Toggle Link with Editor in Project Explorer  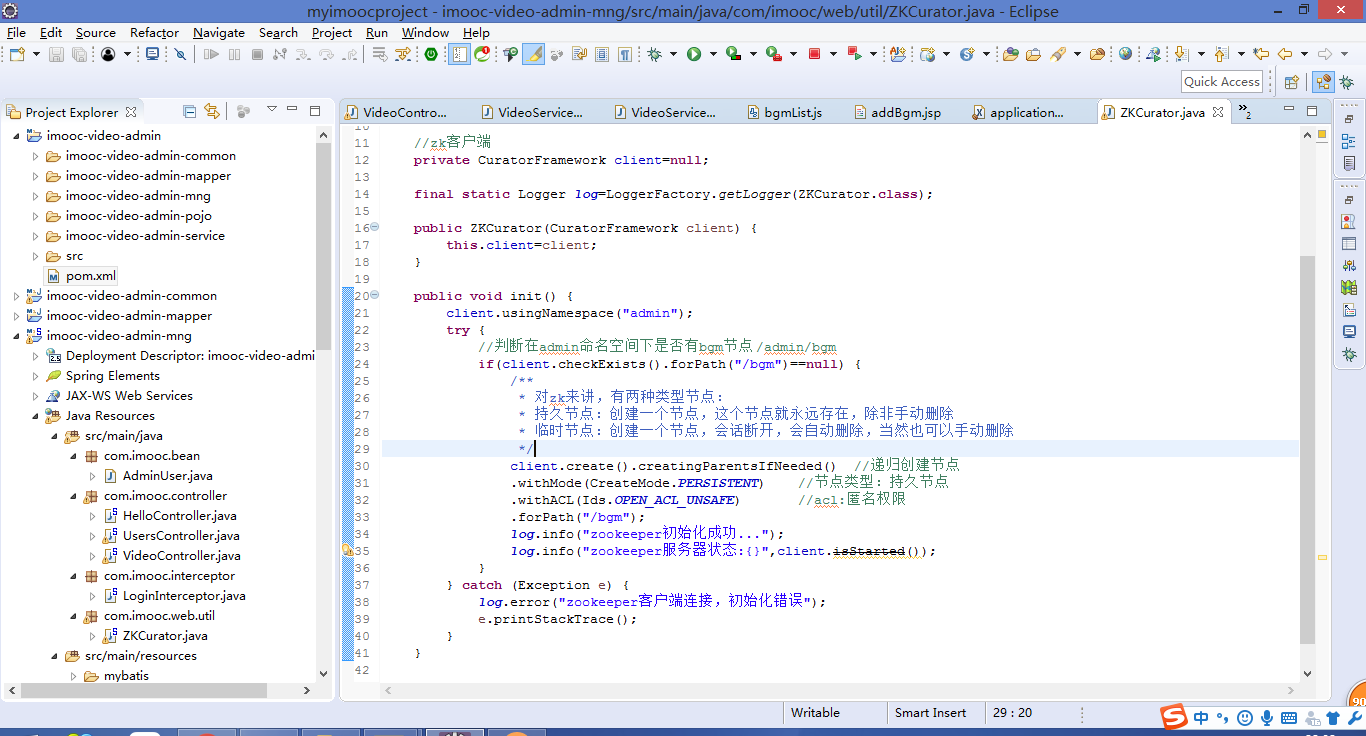click(x=211, y=111)
